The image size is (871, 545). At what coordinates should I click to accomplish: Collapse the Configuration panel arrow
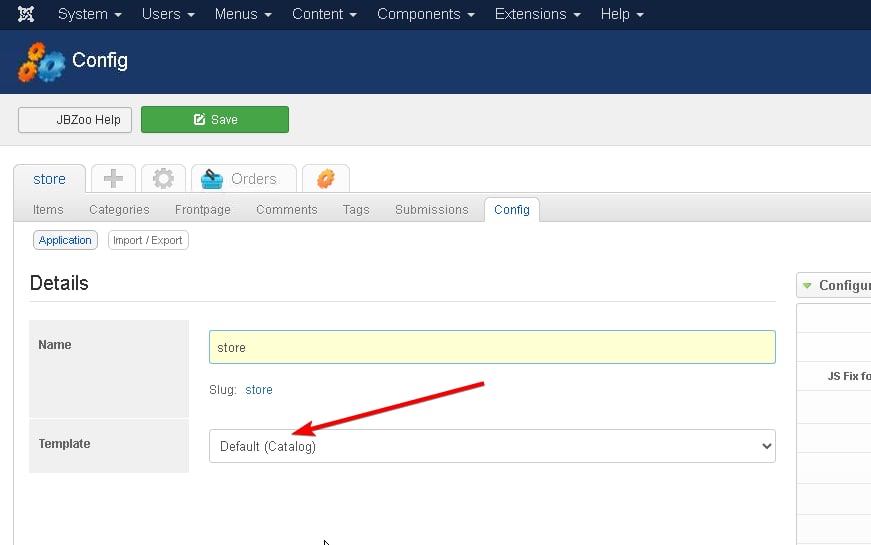(807, 285)
